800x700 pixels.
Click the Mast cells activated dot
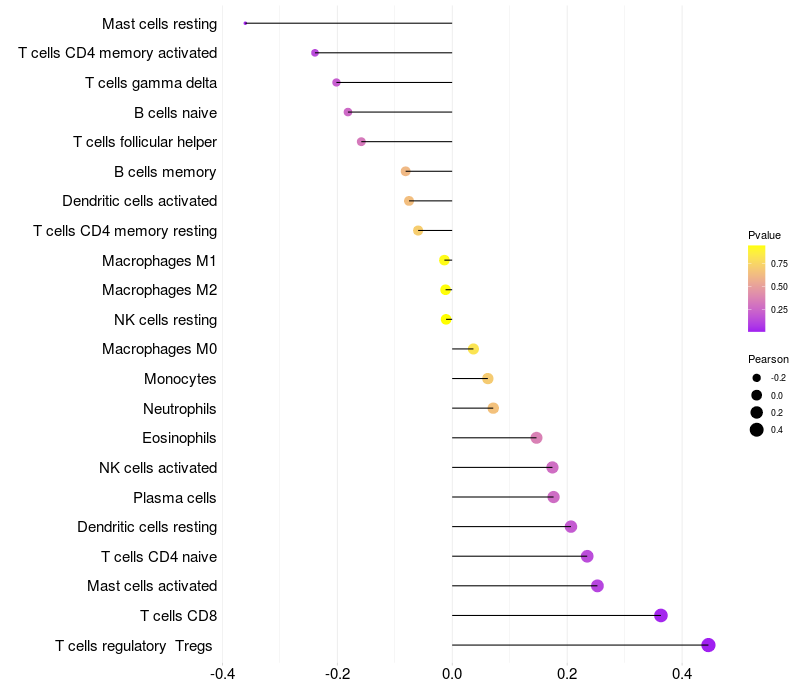pyautogui.click(x=597, y=586)
